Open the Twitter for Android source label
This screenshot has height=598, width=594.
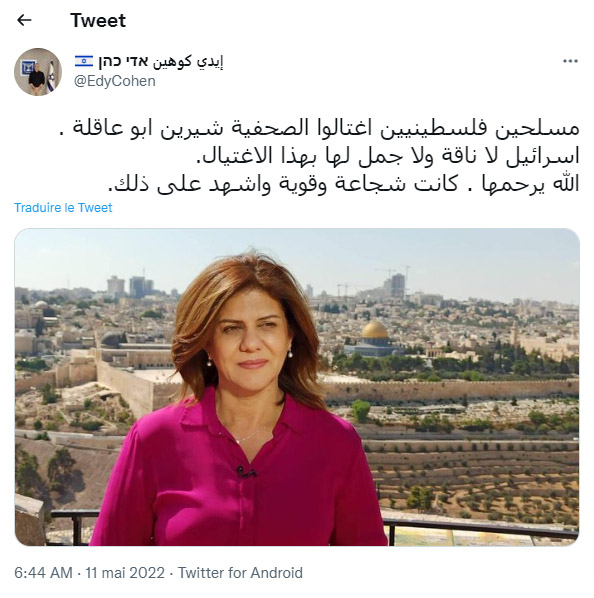click(x=240, y=573)
